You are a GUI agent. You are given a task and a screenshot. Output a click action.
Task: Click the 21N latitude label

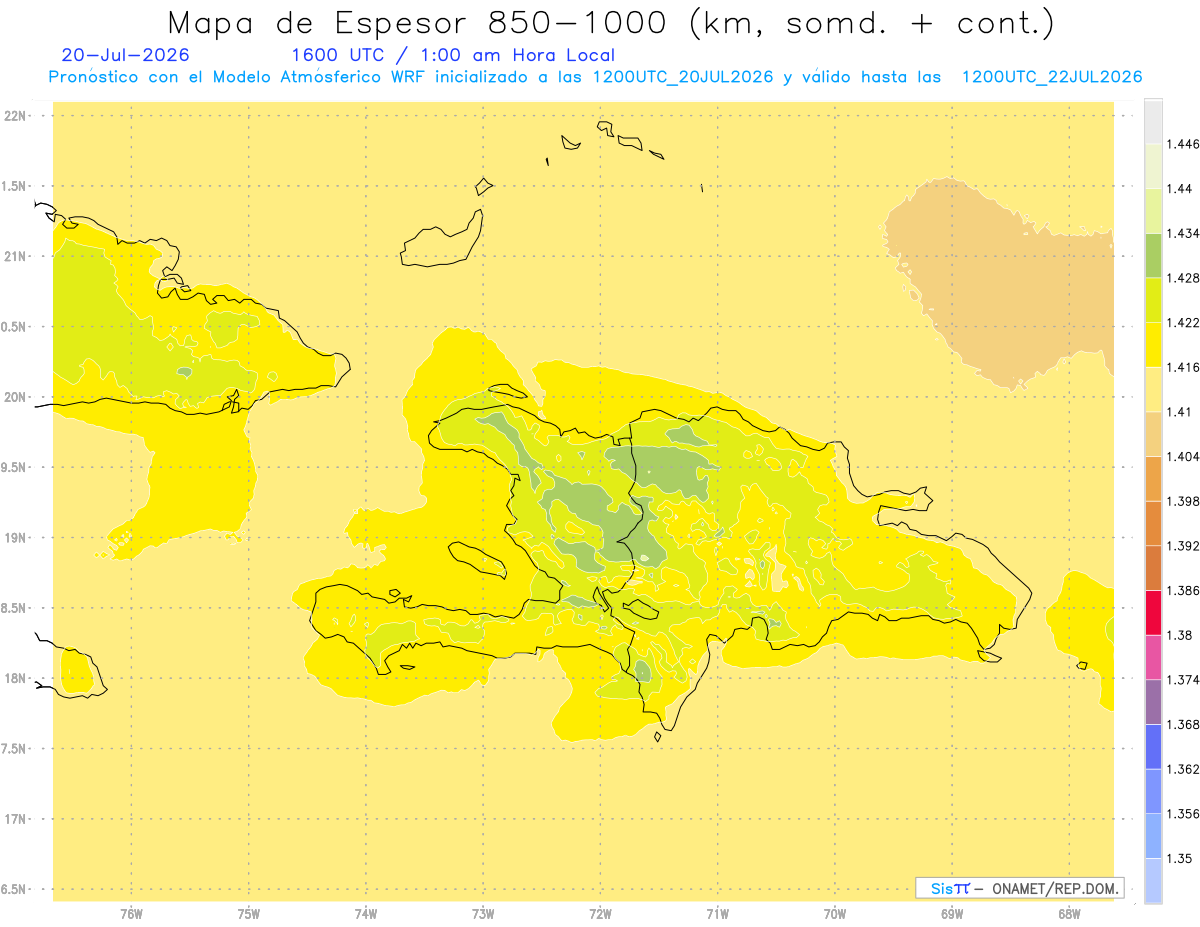16,257
